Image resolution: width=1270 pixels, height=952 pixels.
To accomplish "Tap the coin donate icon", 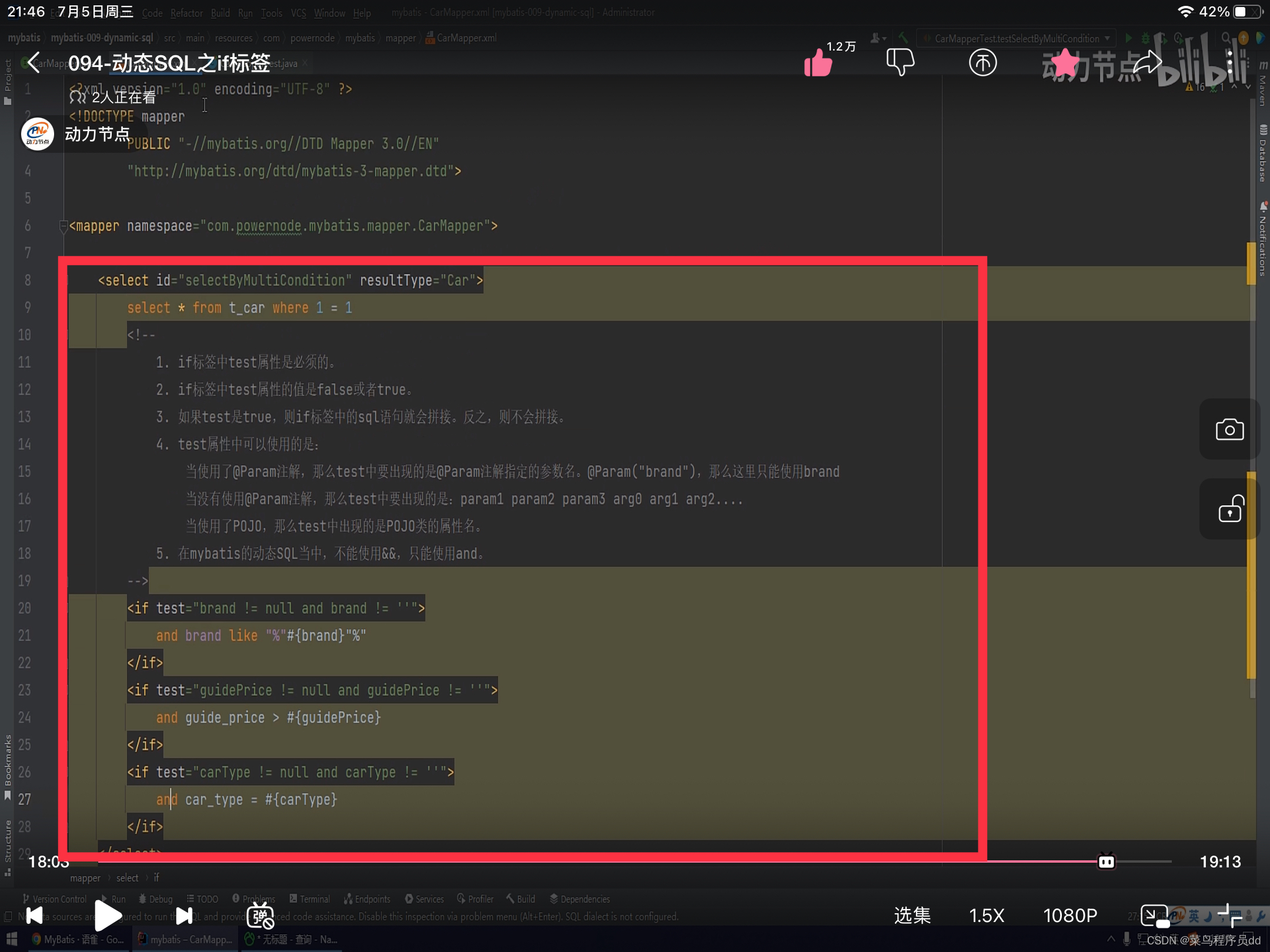I will 982,62.
